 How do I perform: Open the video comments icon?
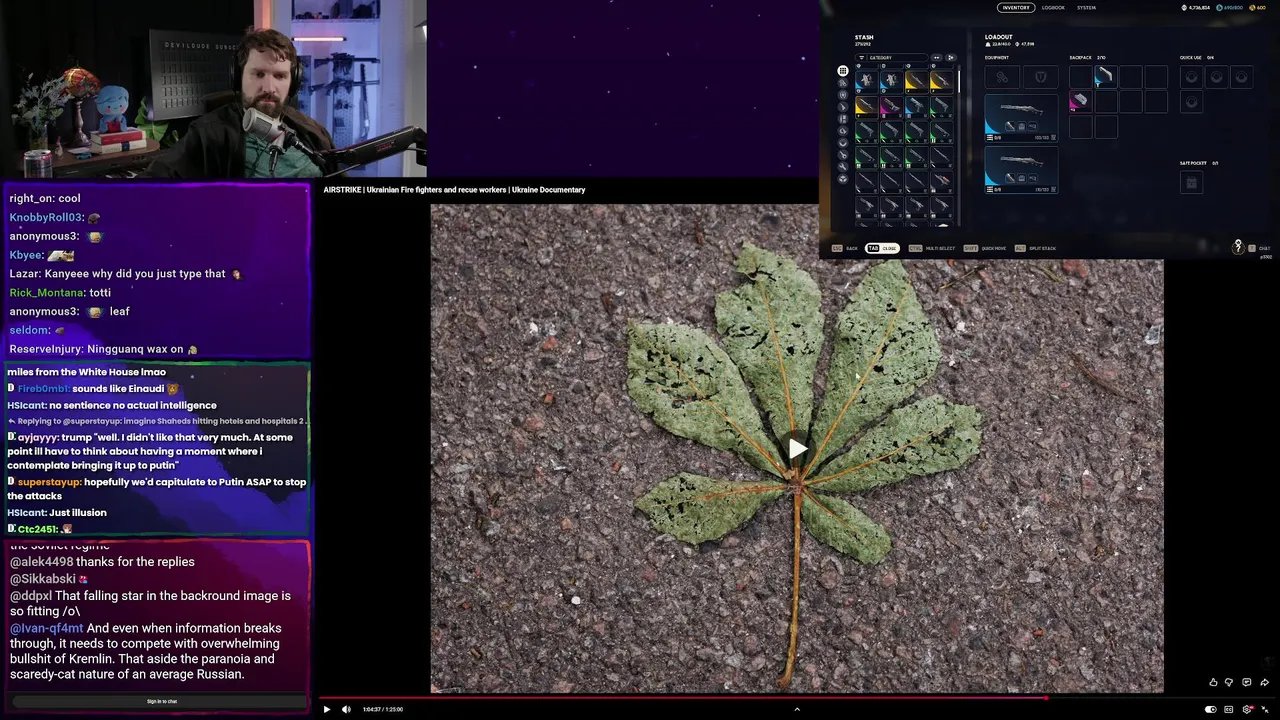(1246, 682)
